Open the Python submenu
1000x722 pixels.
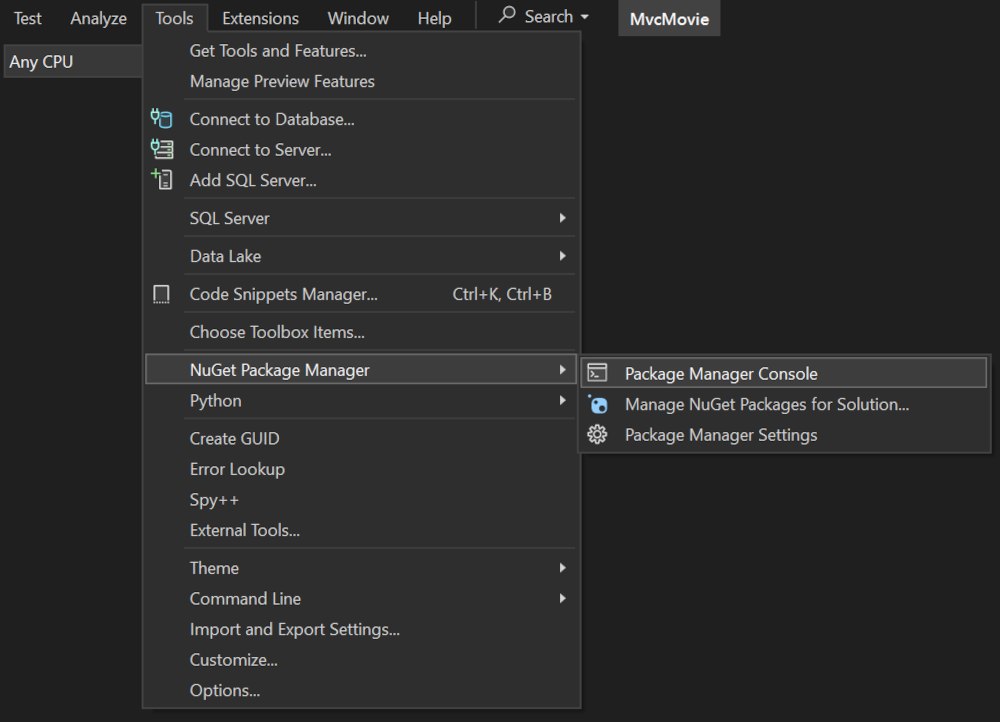tap(216, 401)
